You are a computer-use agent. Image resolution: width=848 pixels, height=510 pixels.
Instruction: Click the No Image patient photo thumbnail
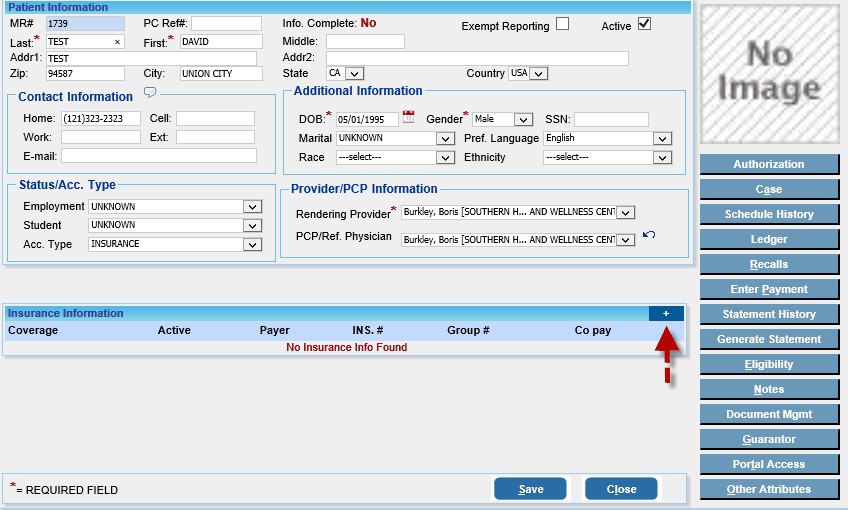769,74
